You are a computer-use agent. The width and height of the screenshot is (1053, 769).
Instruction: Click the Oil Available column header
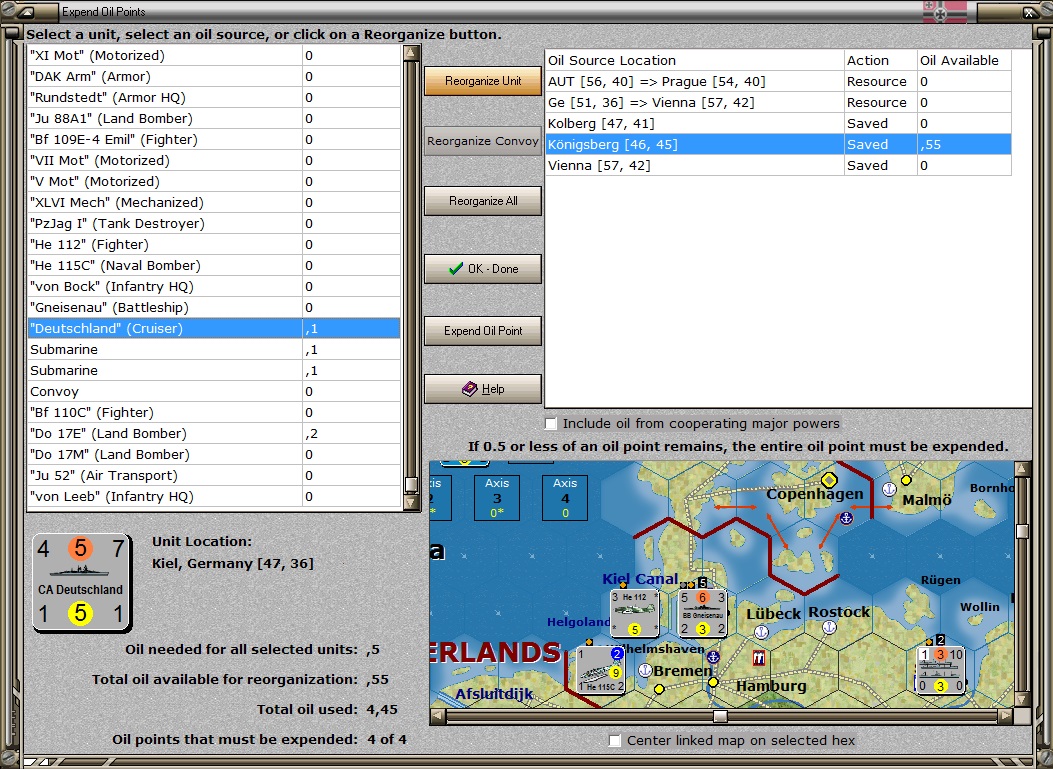tap(964, 60)
